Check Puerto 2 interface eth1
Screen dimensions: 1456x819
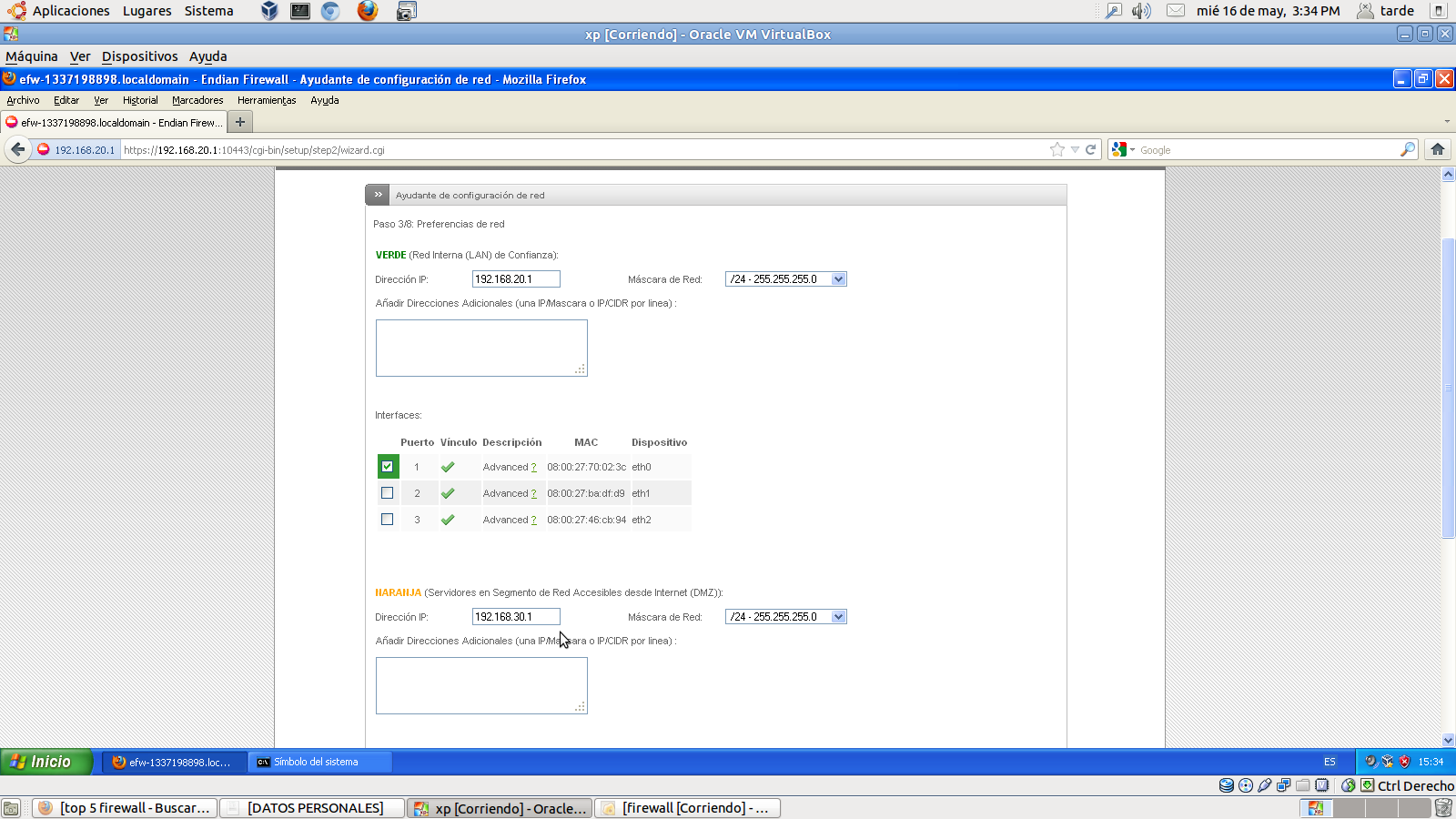tap(388, 492)
